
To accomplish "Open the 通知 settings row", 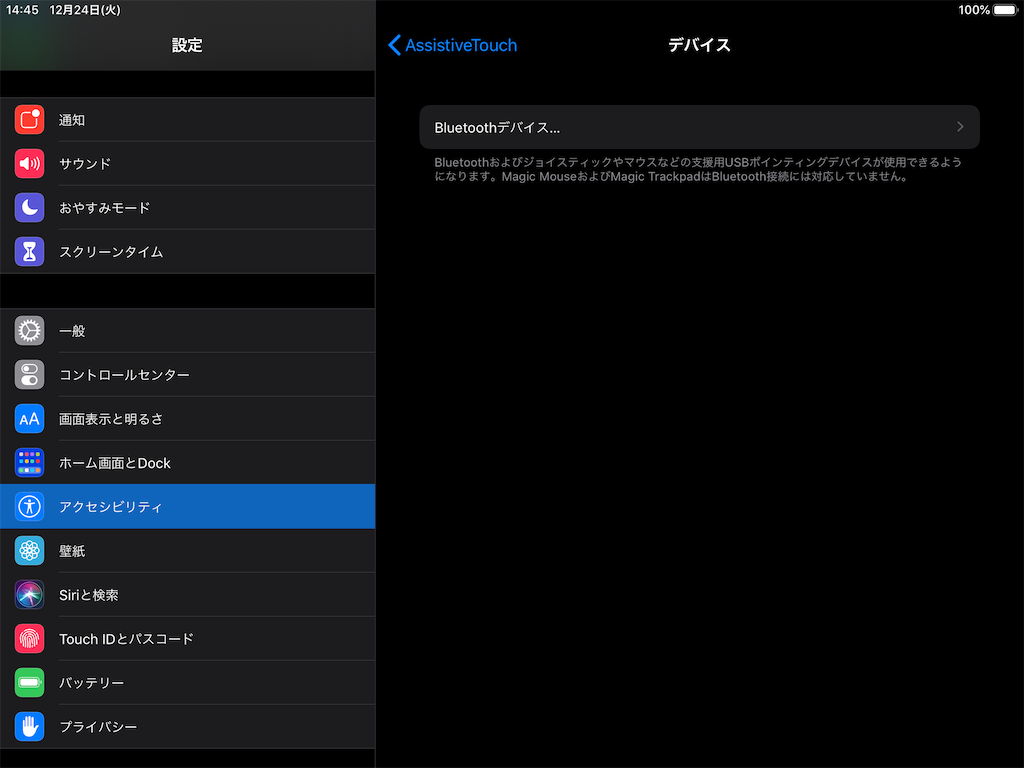I will [187, 120].
